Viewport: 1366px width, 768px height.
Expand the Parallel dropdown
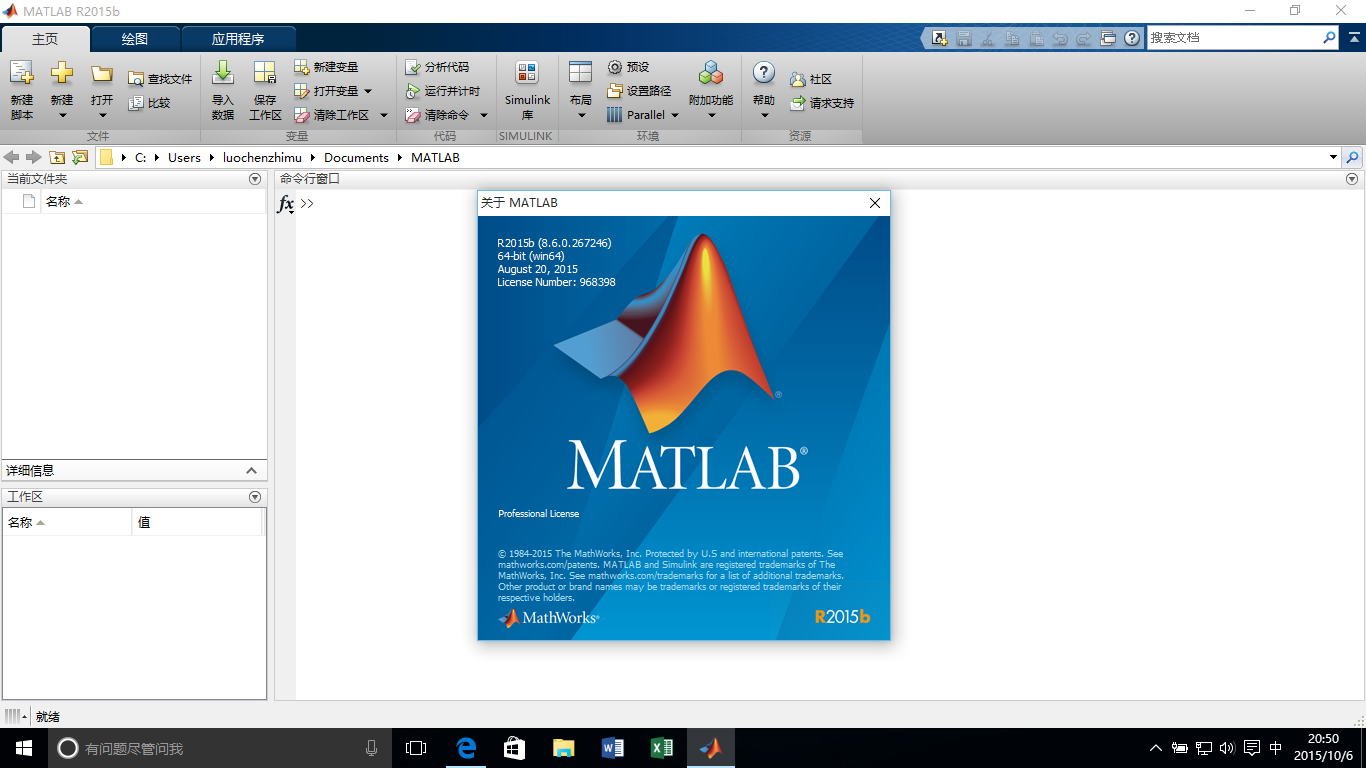coord(674,115)
